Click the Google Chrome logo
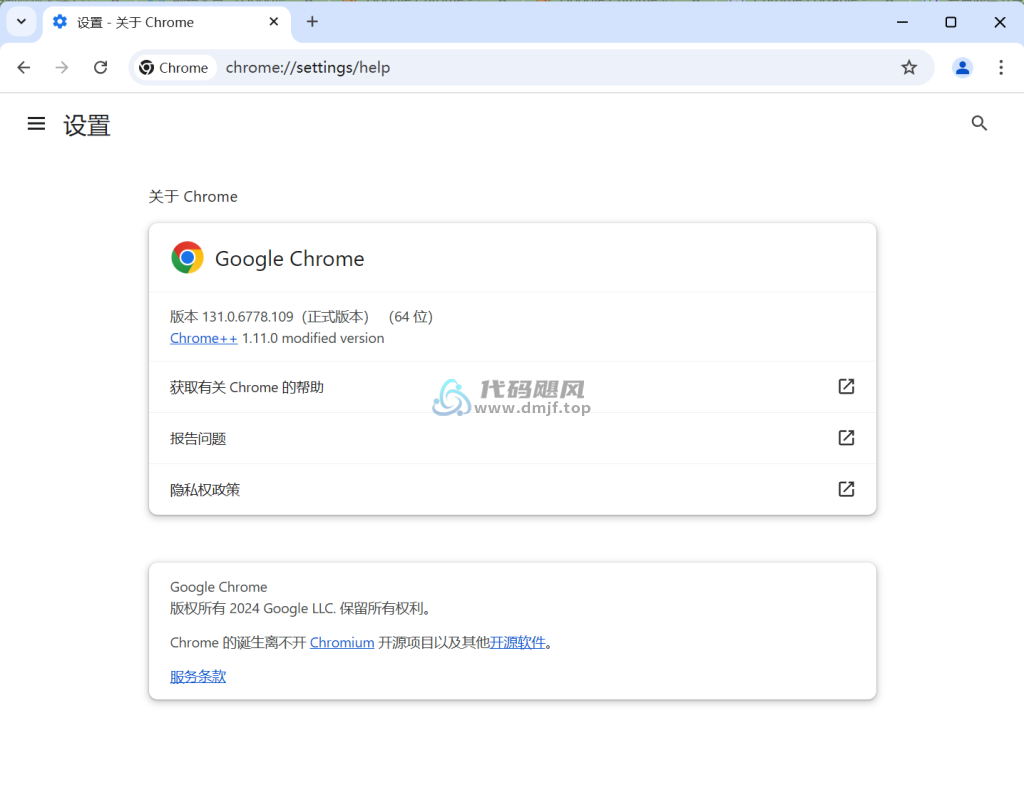Screen dimensions: 1024x795 pyautogui.click(x=187, y=257)
